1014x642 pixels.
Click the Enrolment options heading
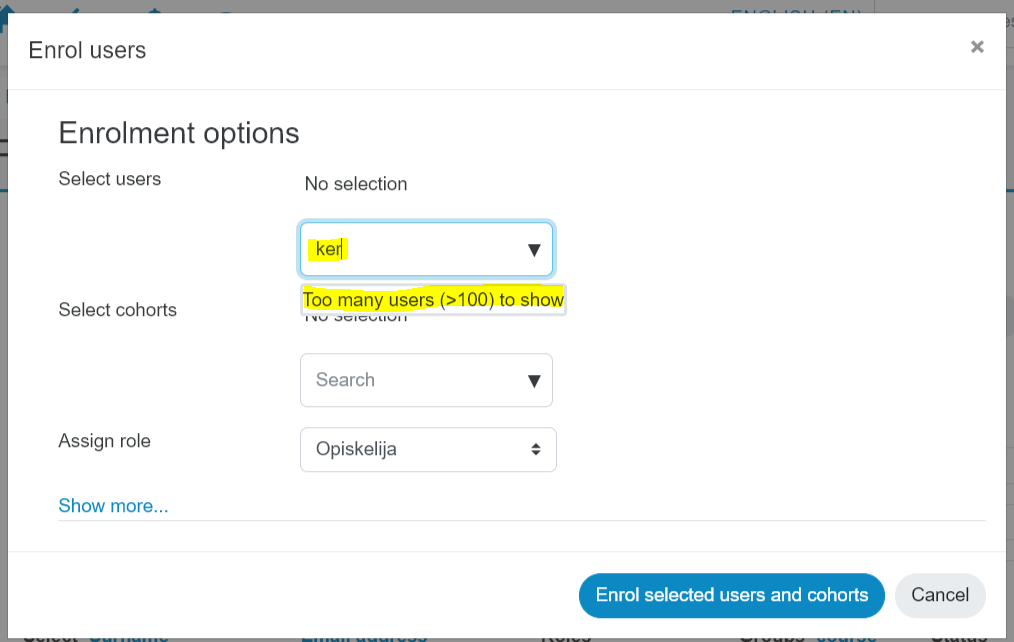click(x=178, y=133)
